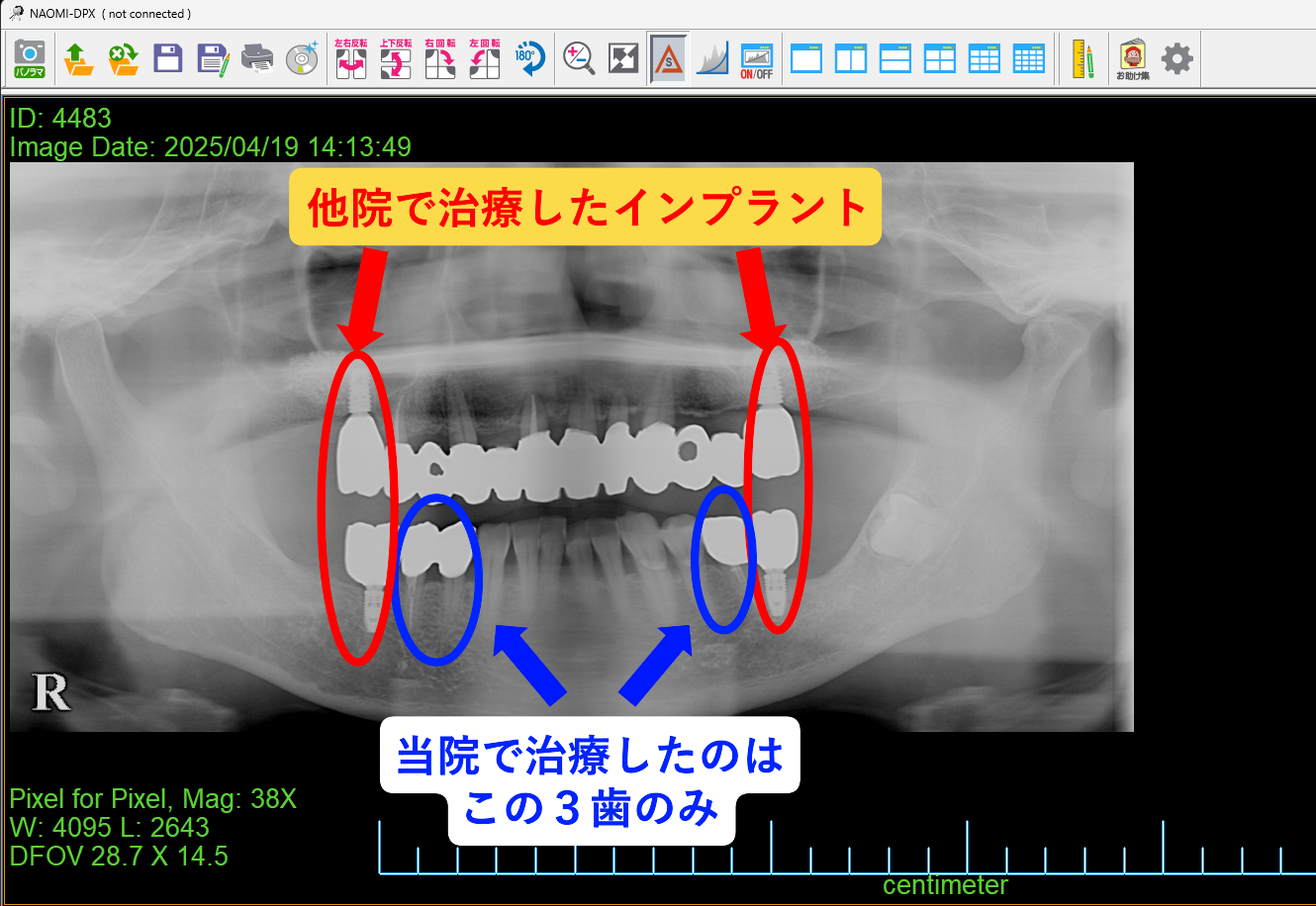Screen dimensions: 1316x906
Task: Select the パノラマ capture camera tool
Action: click(x=32, y=57)
